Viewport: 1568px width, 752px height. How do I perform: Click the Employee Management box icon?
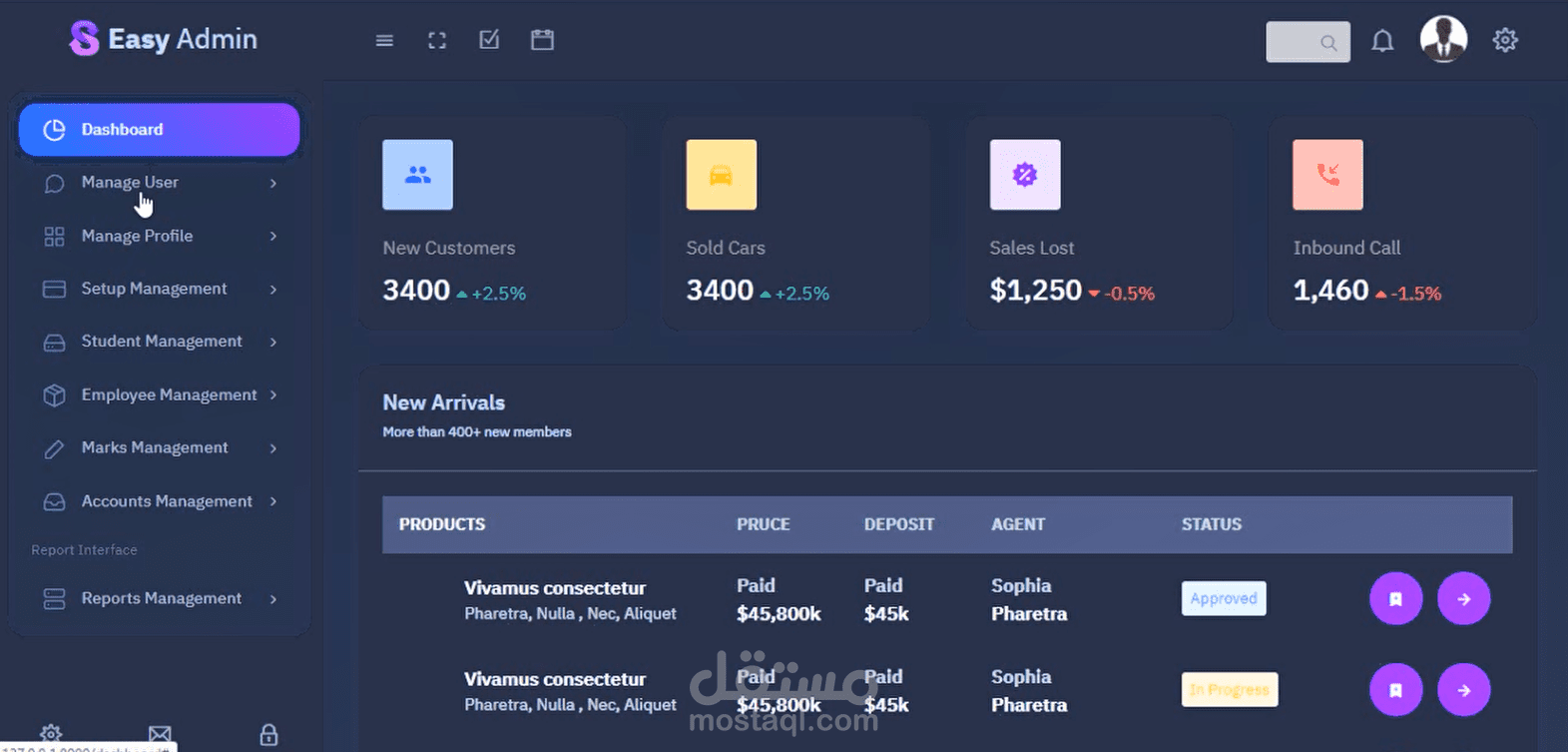click(54, 395)
